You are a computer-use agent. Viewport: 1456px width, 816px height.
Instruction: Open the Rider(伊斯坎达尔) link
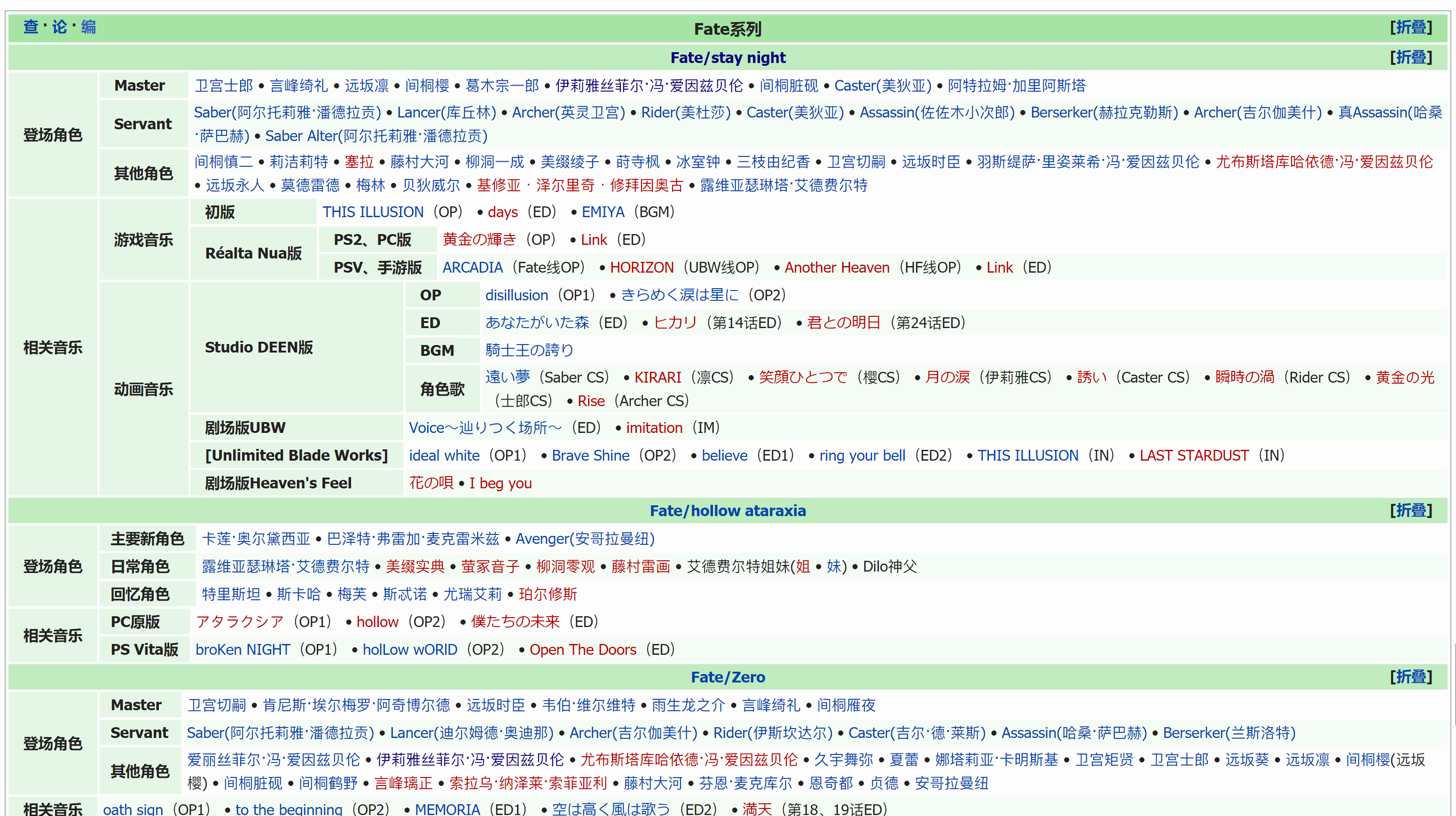(773, 733)
